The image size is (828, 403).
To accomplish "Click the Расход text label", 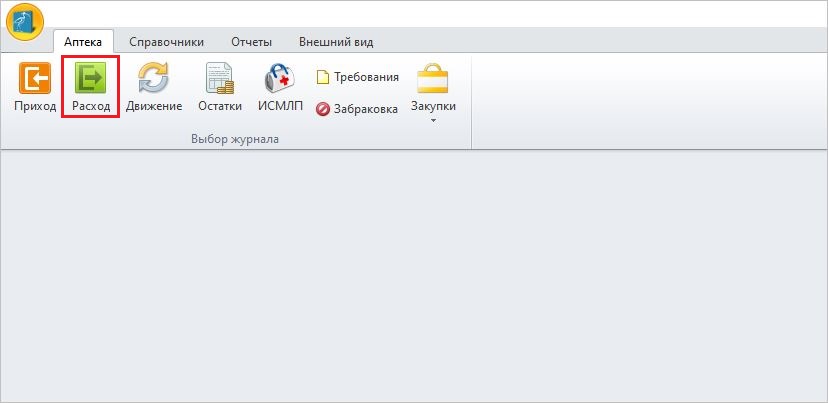I will pos(91,106).
